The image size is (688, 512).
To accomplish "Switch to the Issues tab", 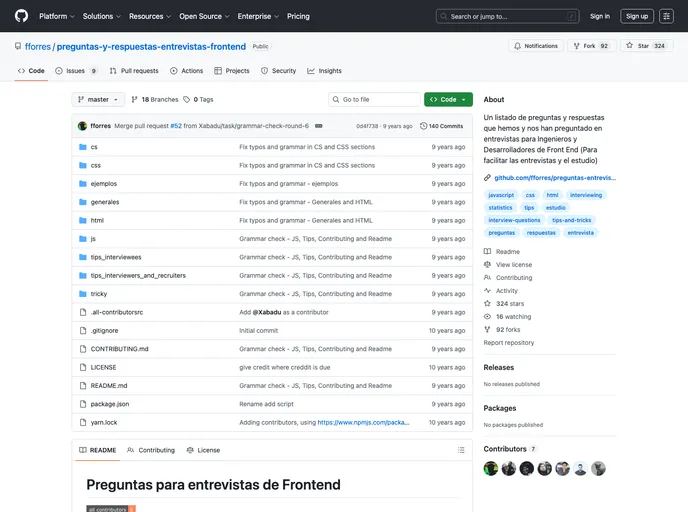I will (x=76, y=71).
